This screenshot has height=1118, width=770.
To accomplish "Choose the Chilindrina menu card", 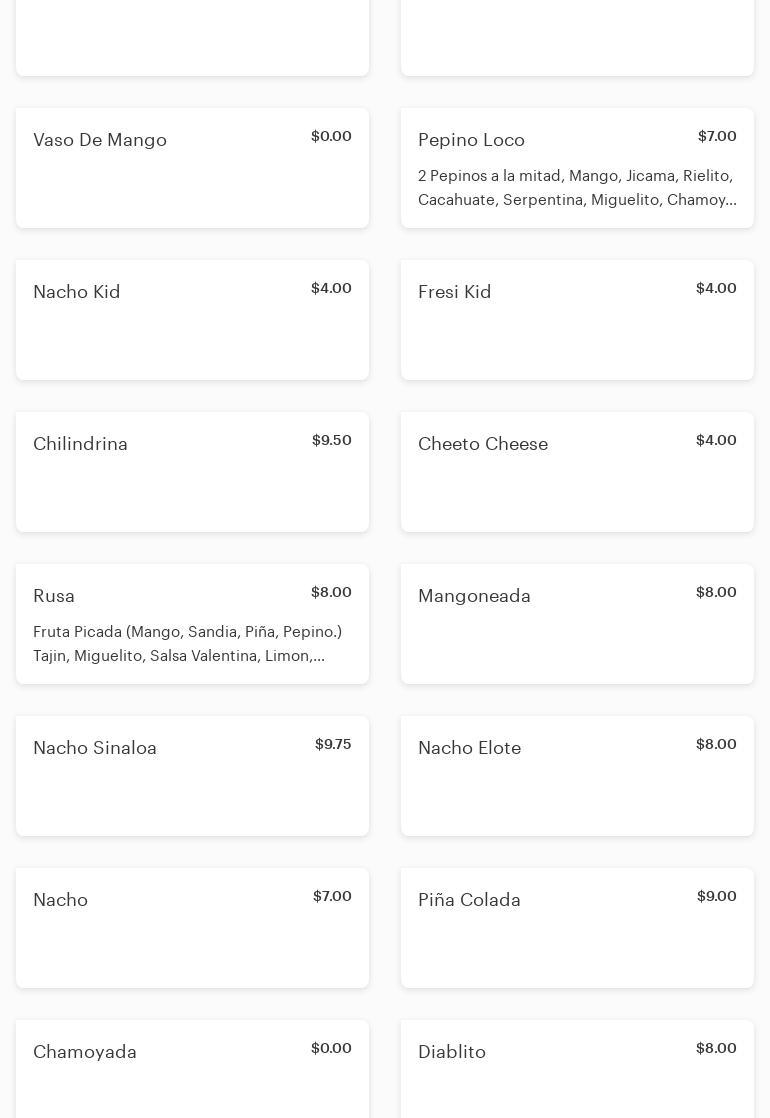I will (192, 472).
